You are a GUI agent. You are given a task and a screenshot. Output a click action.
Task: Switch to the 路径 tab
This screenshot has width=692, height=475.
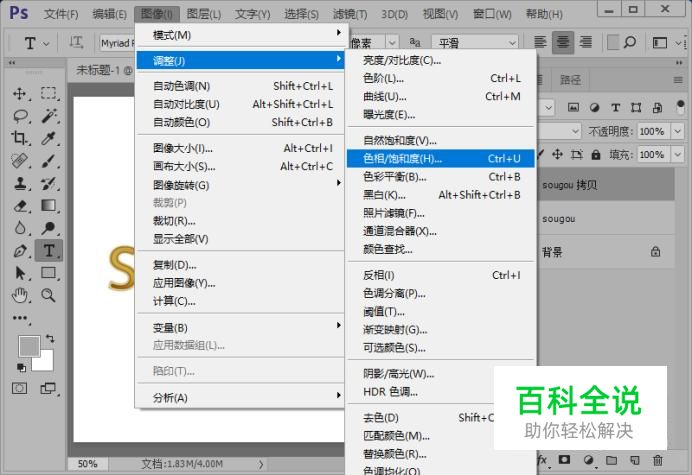(570, 80)
